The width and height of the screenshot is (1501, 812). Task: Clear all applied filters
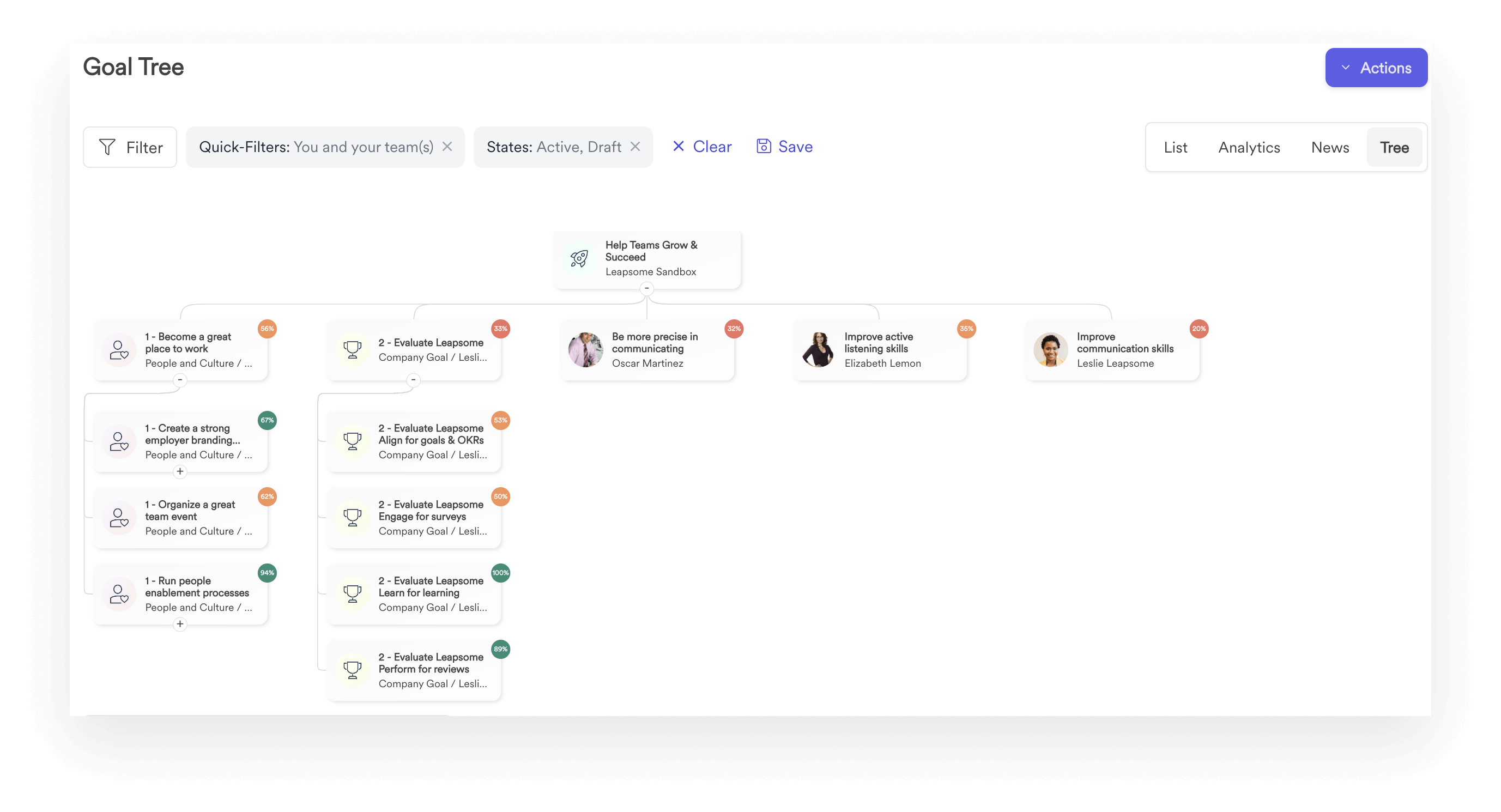pos(702,147)
